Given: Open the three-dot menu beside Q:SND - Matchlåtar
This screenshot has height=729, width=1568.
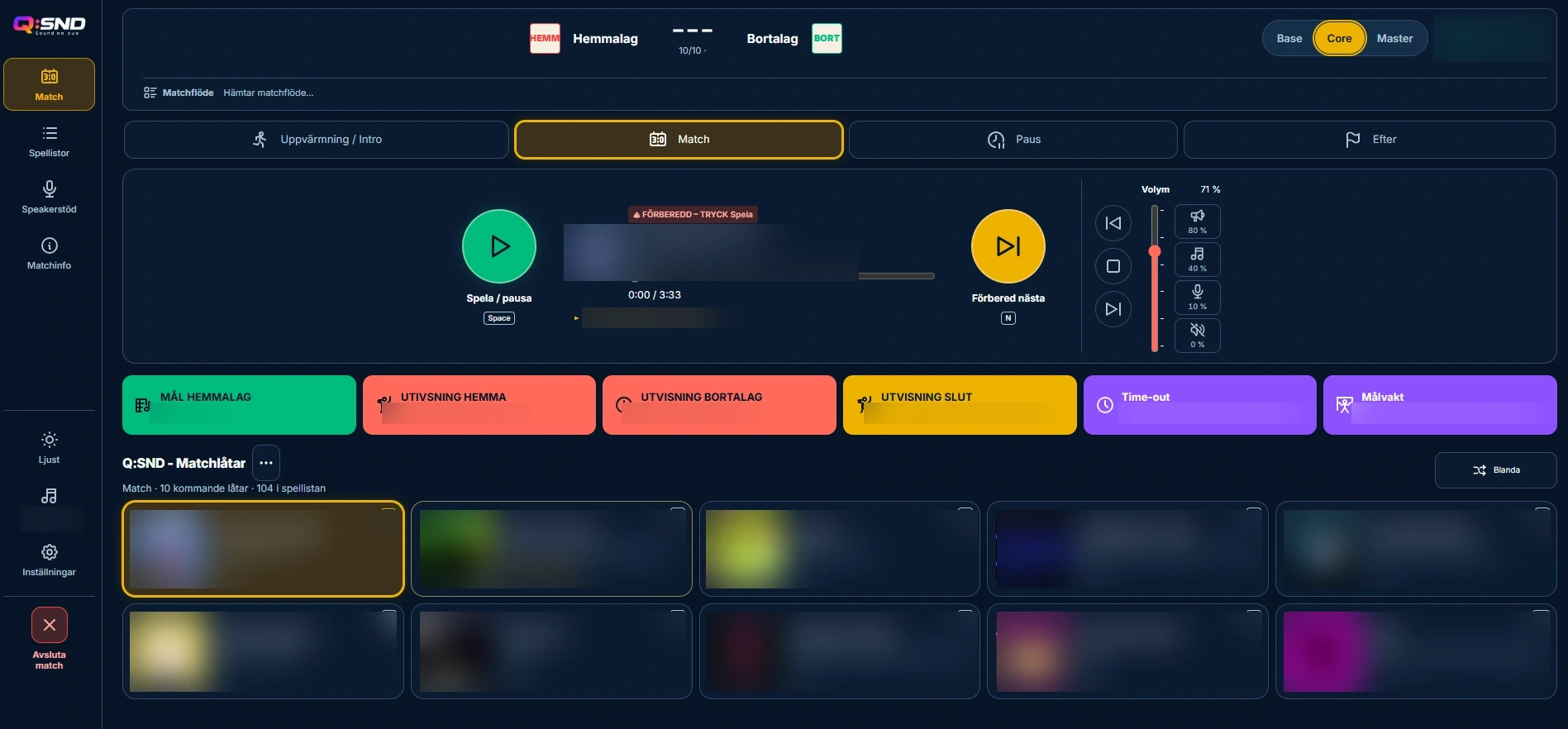Looking at the screenshot, I should [x=266, y=463].
